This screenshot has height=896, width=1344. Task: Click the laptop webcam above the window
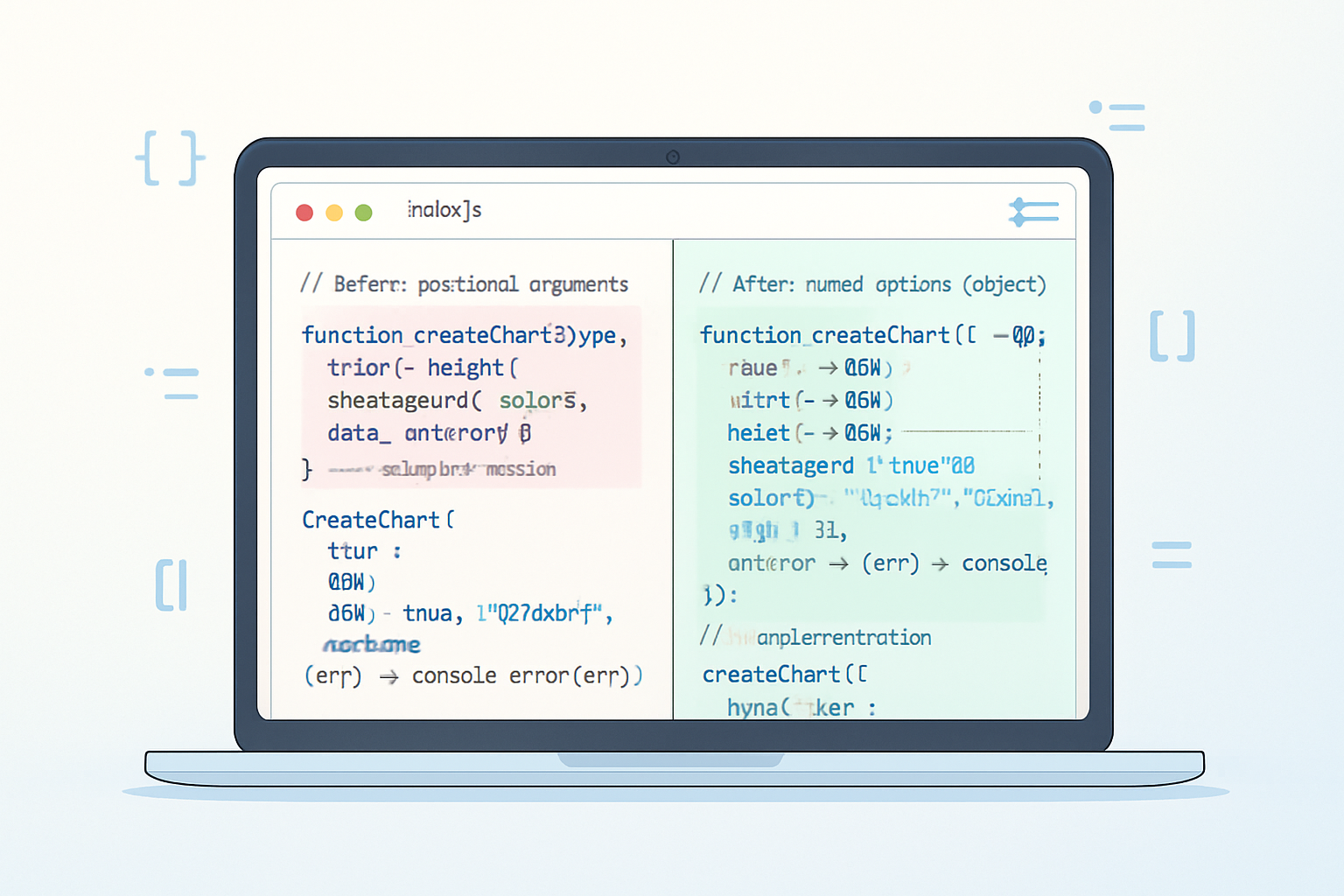(x=673, y=157)
